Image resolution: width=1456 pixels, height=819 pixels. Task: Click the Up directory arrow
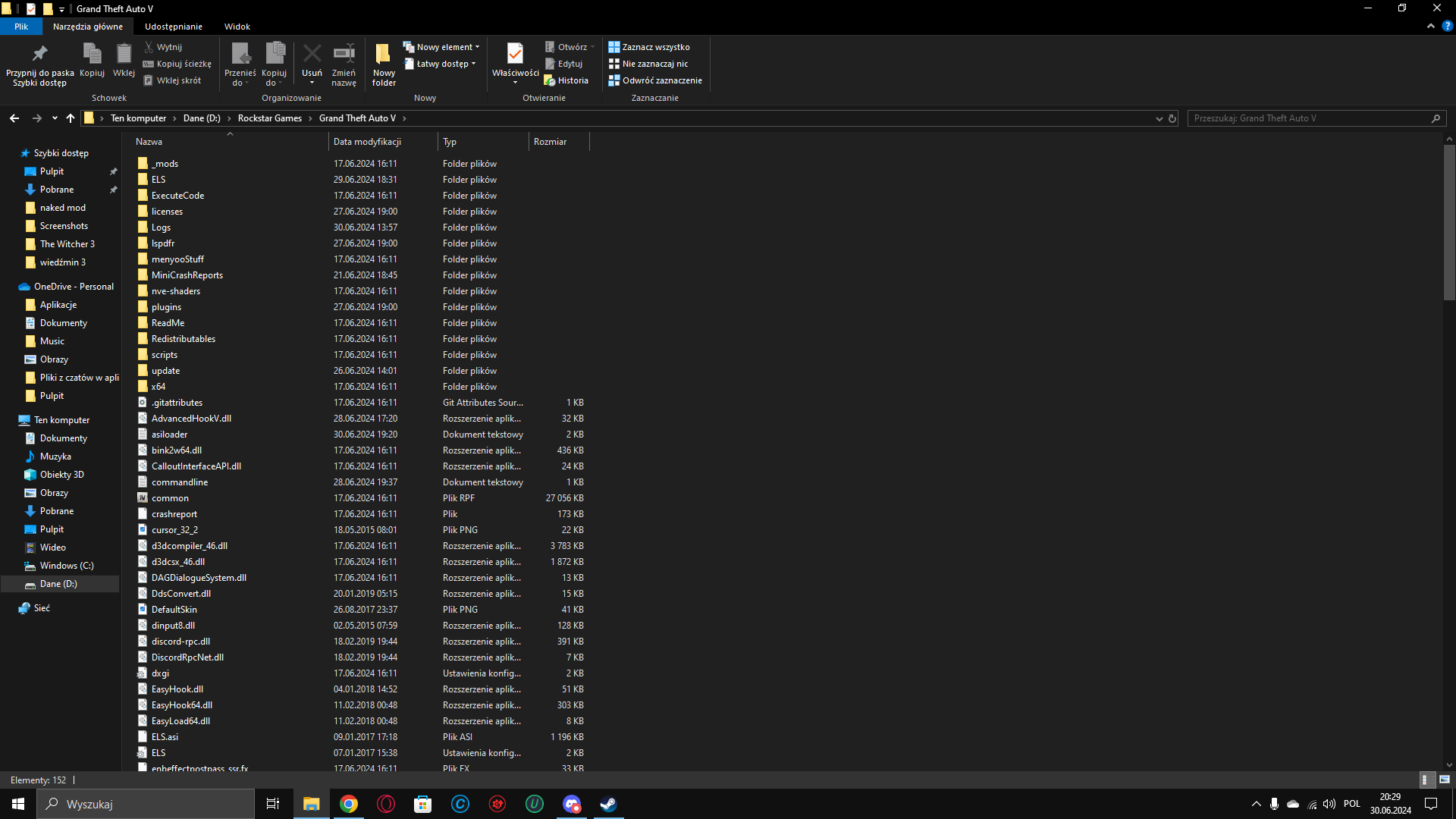(71, 118)
